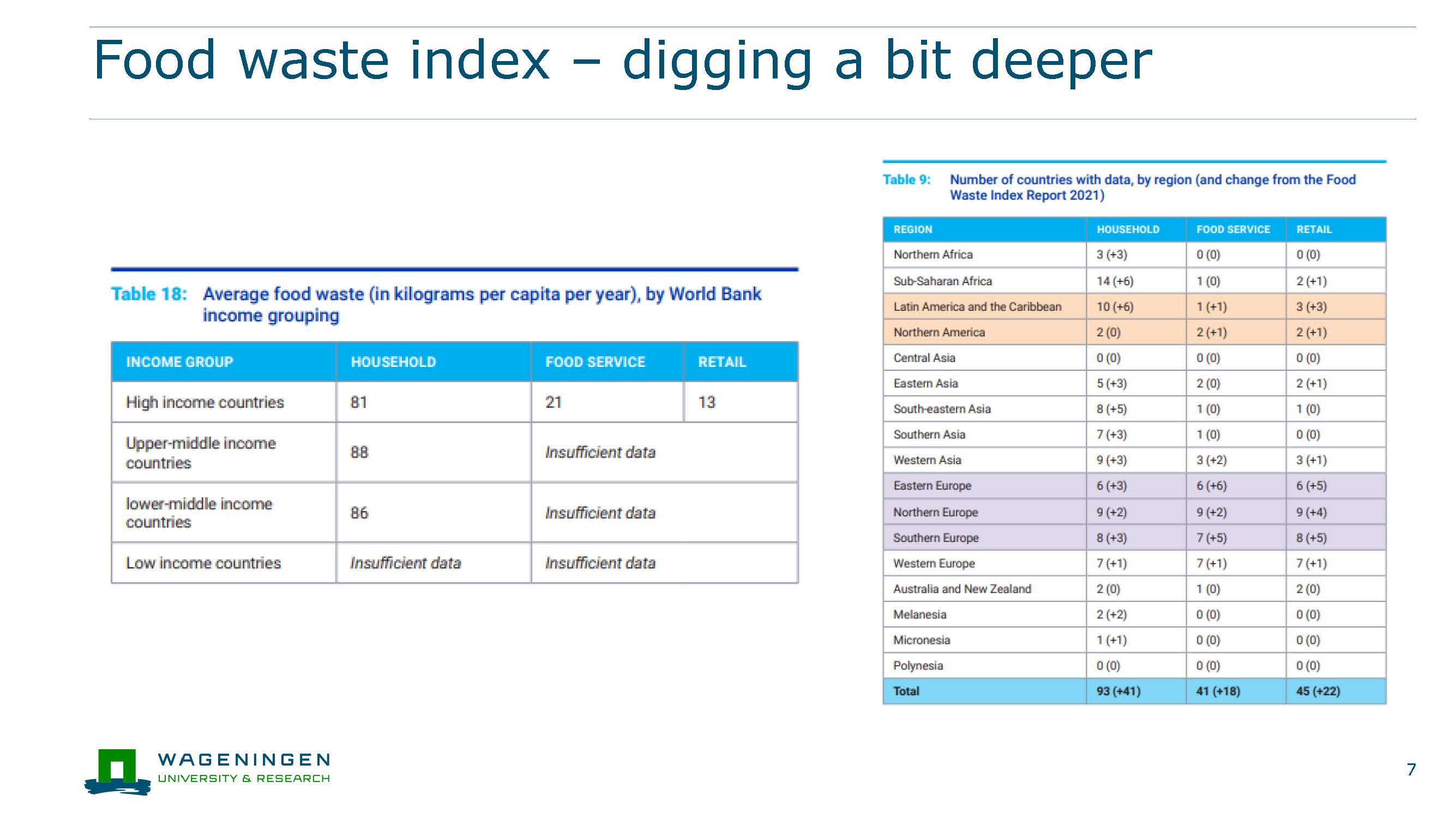
Task: Select Southern Europe food service '7 (+5)'
Action: 1212,538
